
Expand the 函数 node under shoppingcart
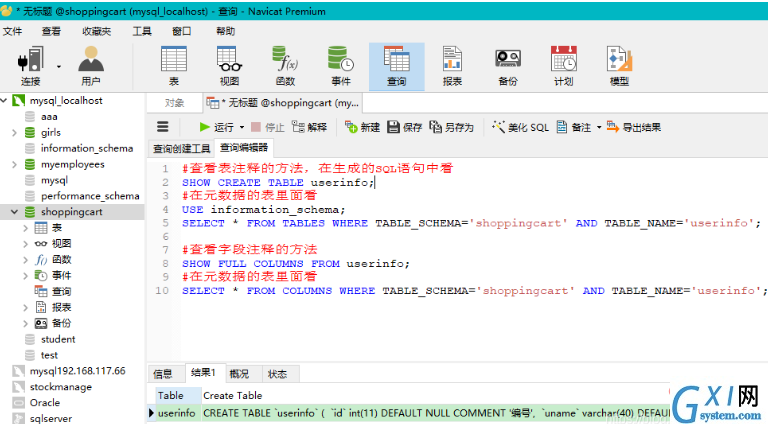tap(25, 260)
